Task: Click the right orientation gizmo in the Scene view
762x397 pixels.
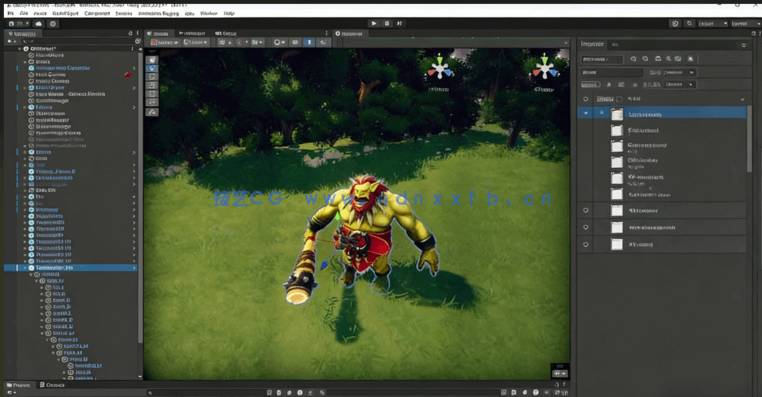Action: tap(545, 69)
